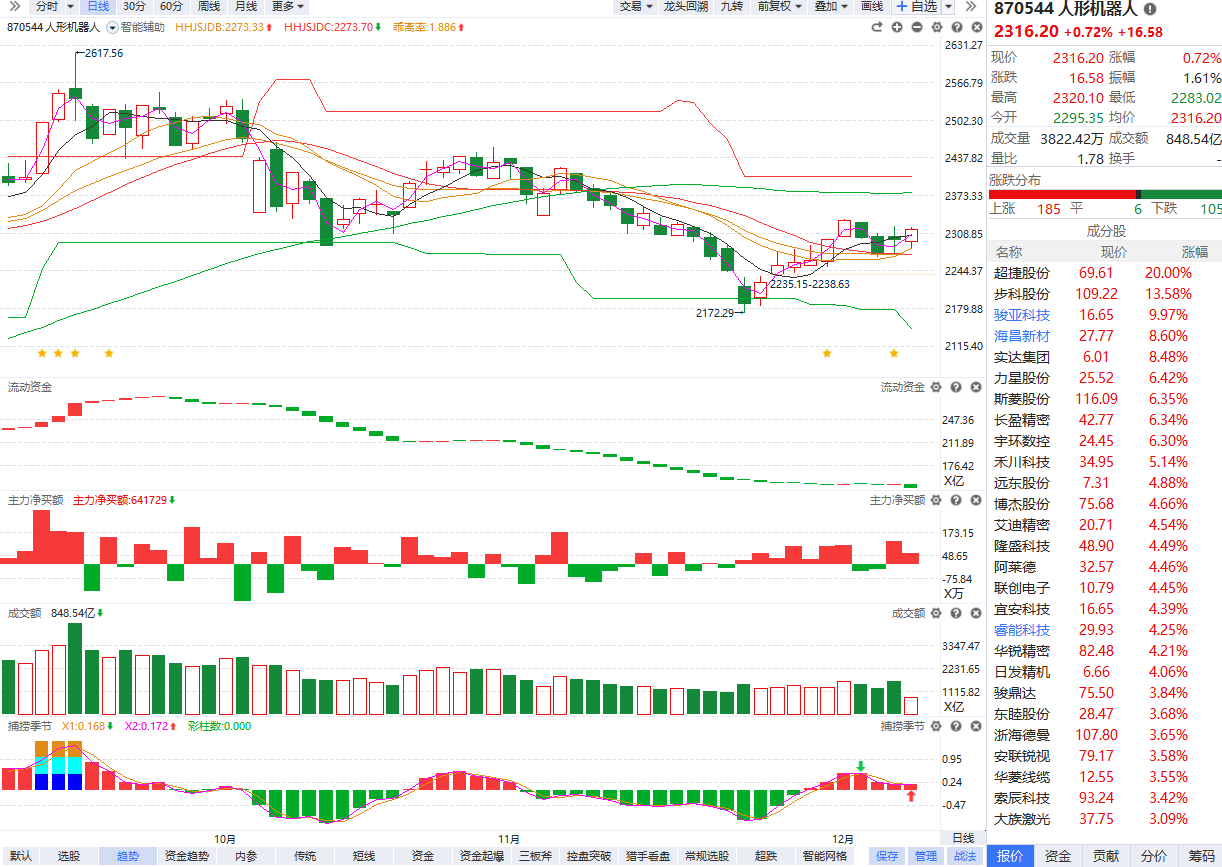Click the restore/refresh arrow icon above main chart
Image resolution: width=1222 pixels, height=867 pixels.
pyautogui.click(x=879, y=27)
